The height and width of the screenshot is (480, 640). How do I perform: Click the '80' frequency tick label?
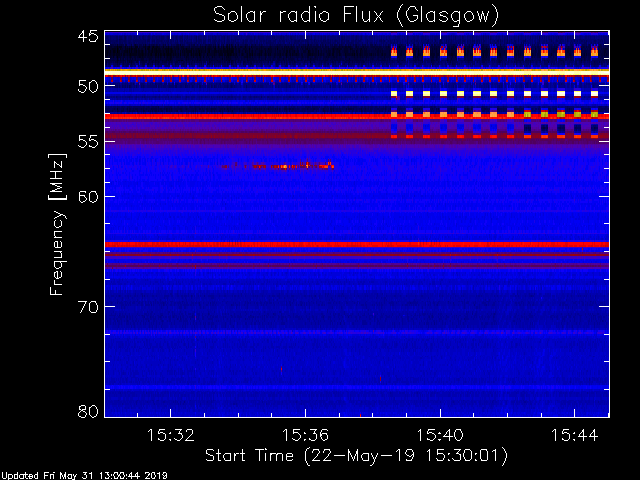[x=88, y=411]
